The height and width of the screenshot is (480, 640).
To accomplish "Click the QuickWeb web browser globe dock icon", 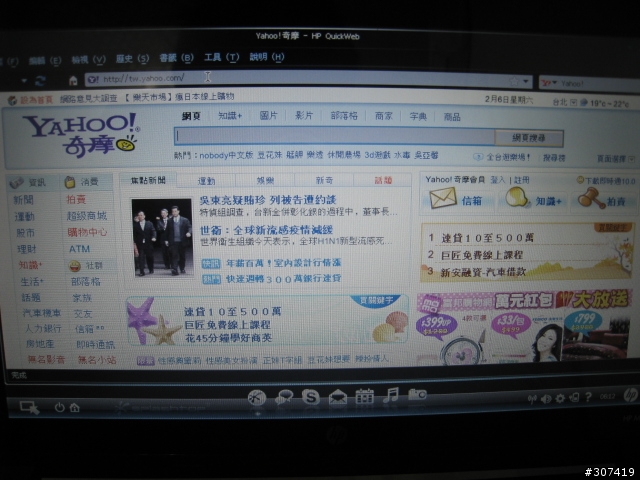I will 257,398.
